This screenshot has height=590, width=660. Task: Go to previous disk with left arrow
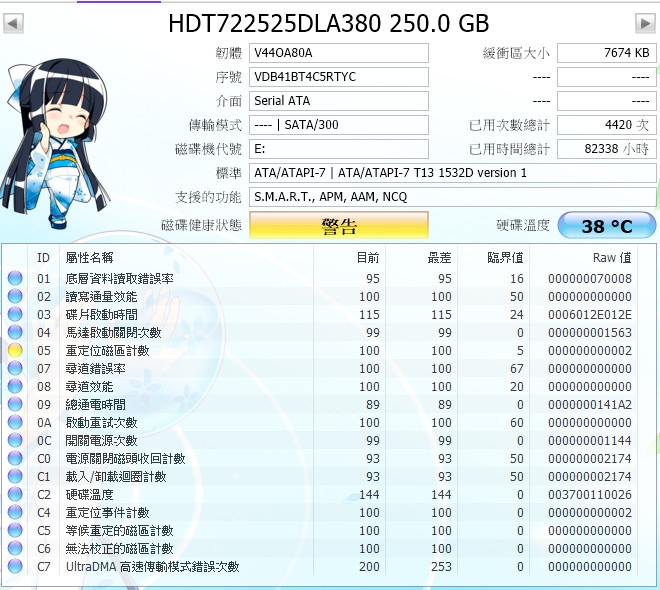13,24
